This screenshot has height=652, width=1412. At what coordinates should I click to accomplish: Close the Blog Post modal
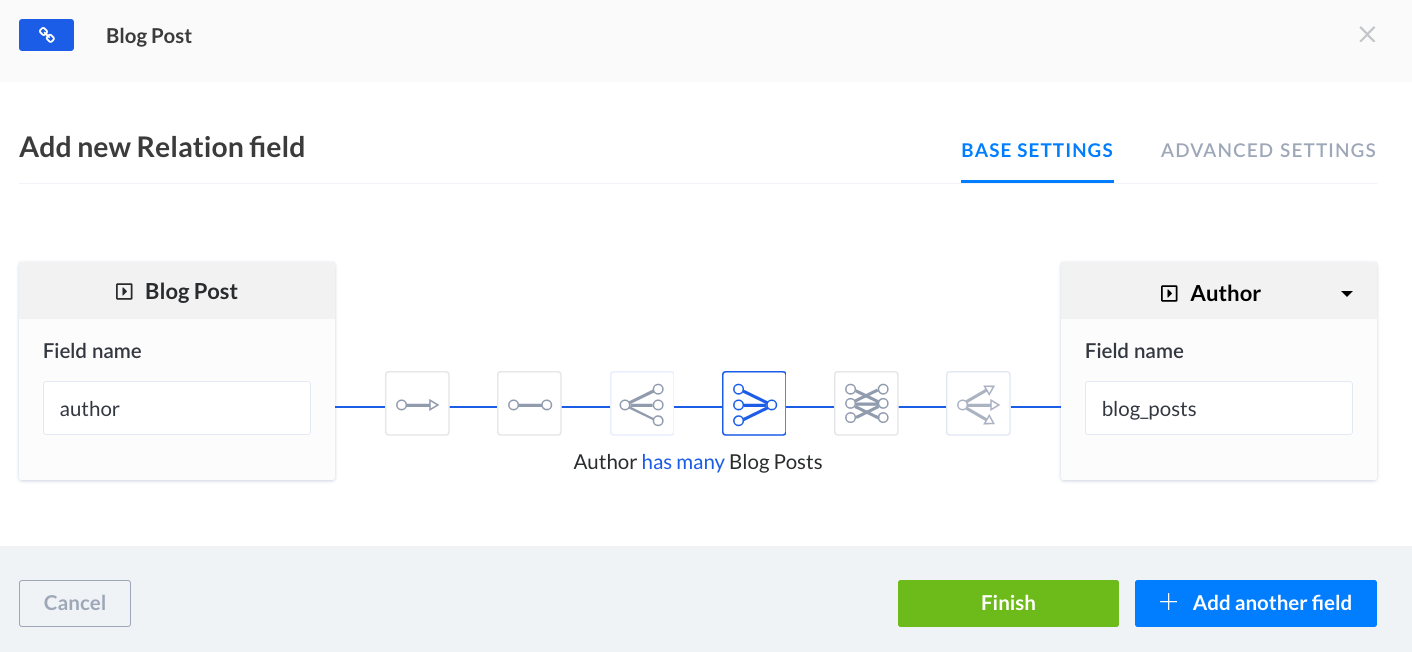click(x=1367, y=35)
